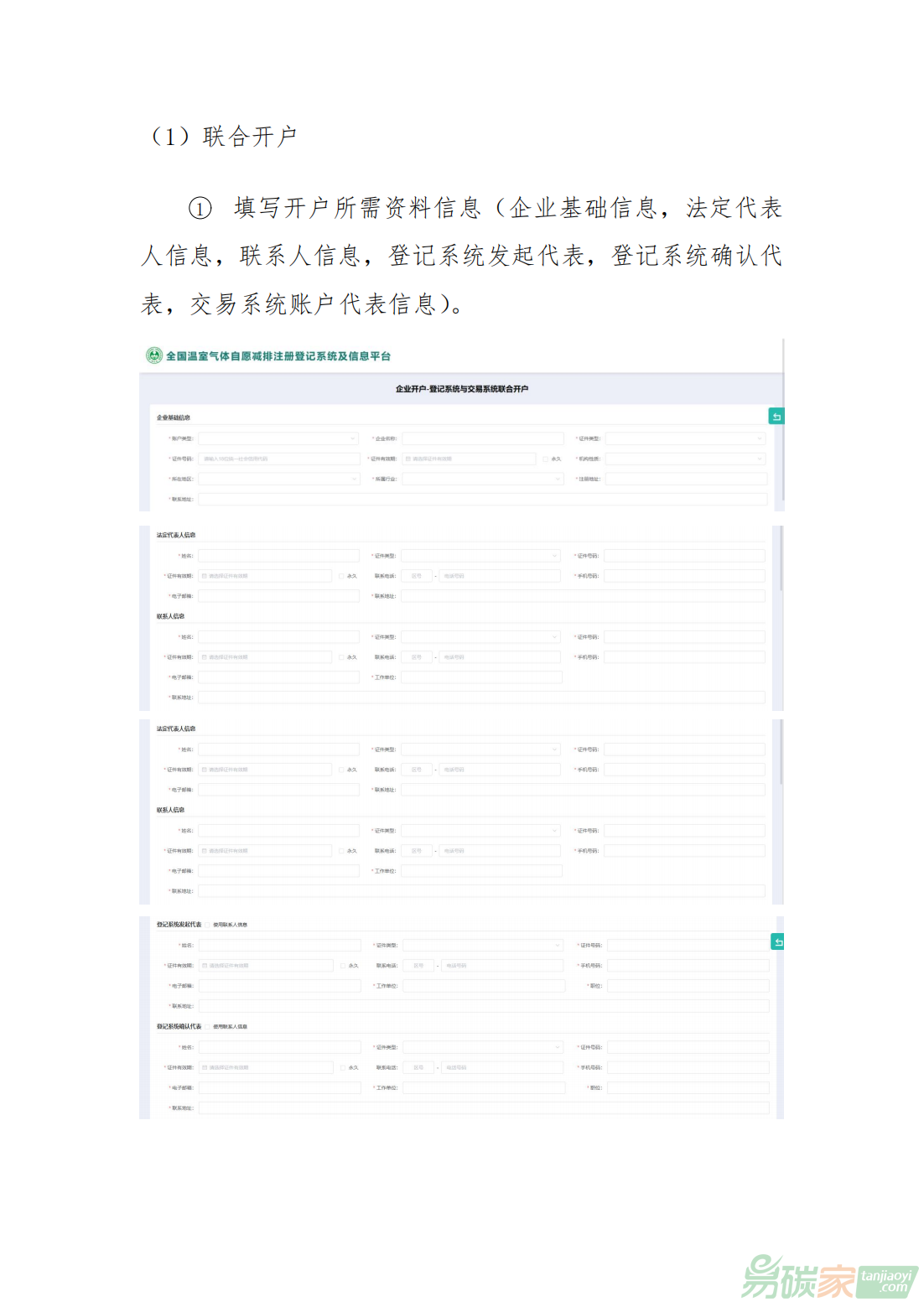Click the green back icon beside 登记系统发起代表
The image size is (924, 1307).
coord(778,942)
